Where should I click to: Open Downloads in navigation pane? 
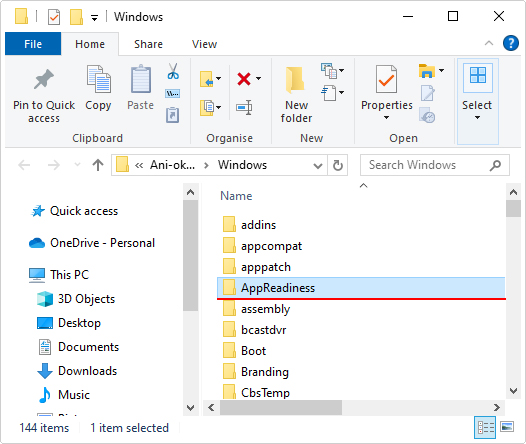tap(77, 371)
